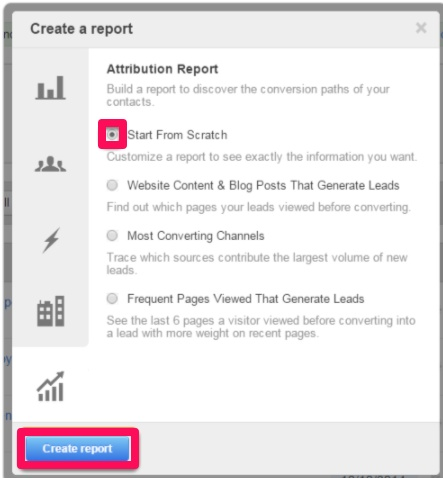Open the attribution growth chart icon
This screenshot has height=478, width=443.
click(50, 386)
